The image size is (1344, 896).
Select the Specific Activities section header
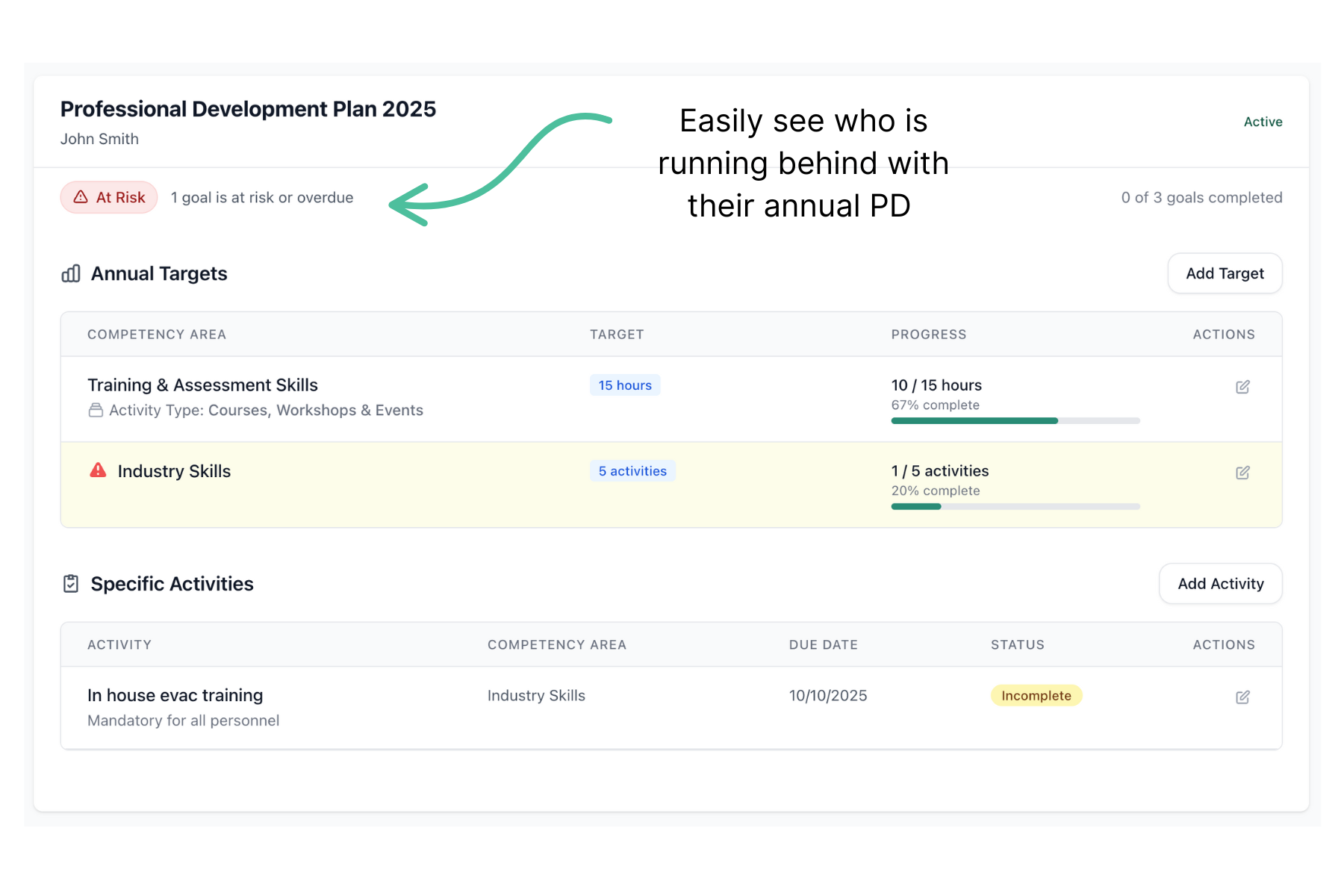172,583
